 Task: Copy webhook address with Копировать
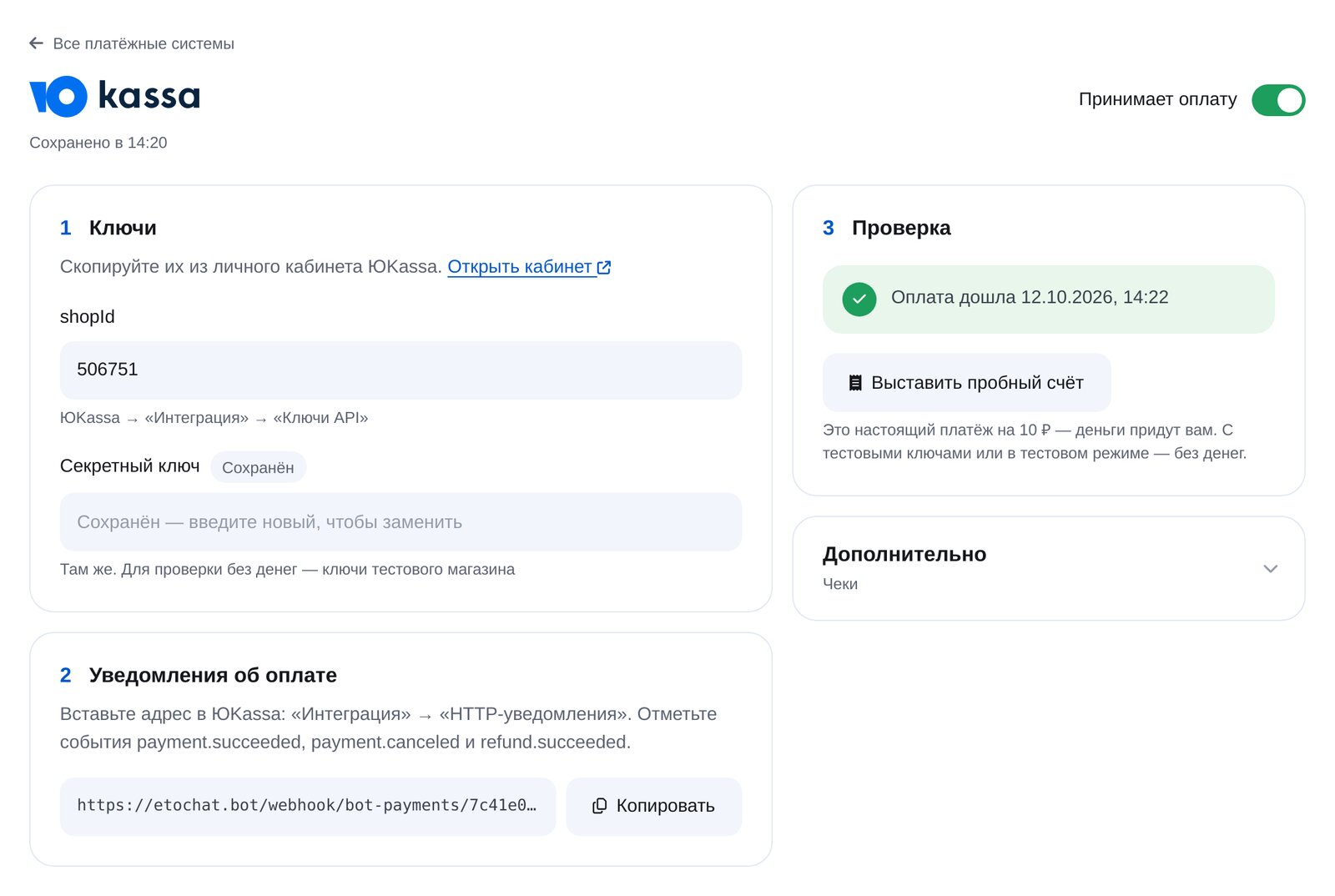[x=653, y=806]
